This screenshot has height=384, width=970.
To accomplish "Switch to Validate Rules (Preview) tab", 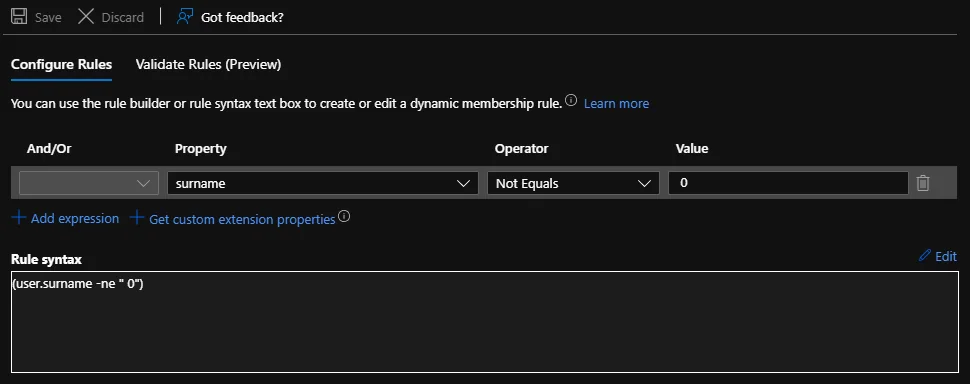I will tap(208, 64).
